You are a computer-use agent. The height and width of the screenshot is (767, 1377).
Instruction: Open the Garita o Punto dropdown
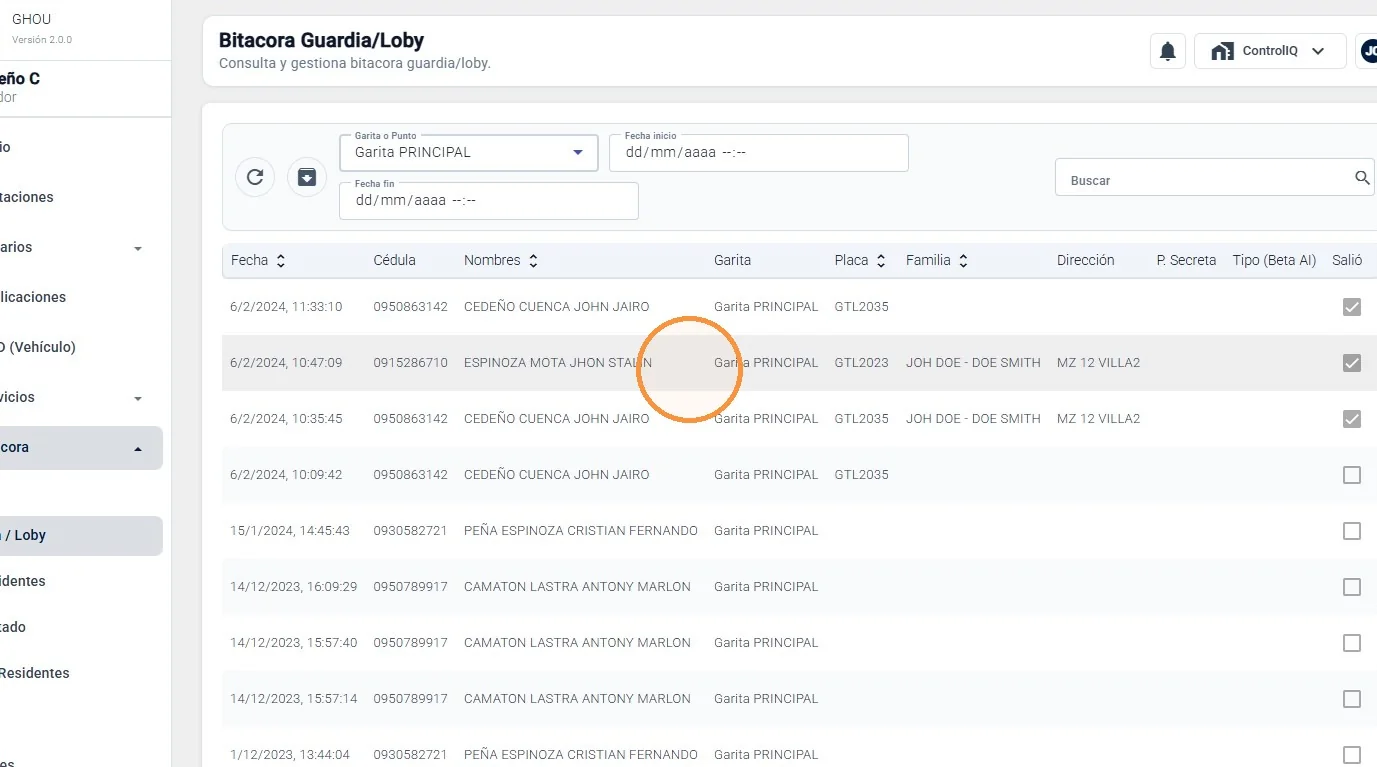click(x=469, y=153)
